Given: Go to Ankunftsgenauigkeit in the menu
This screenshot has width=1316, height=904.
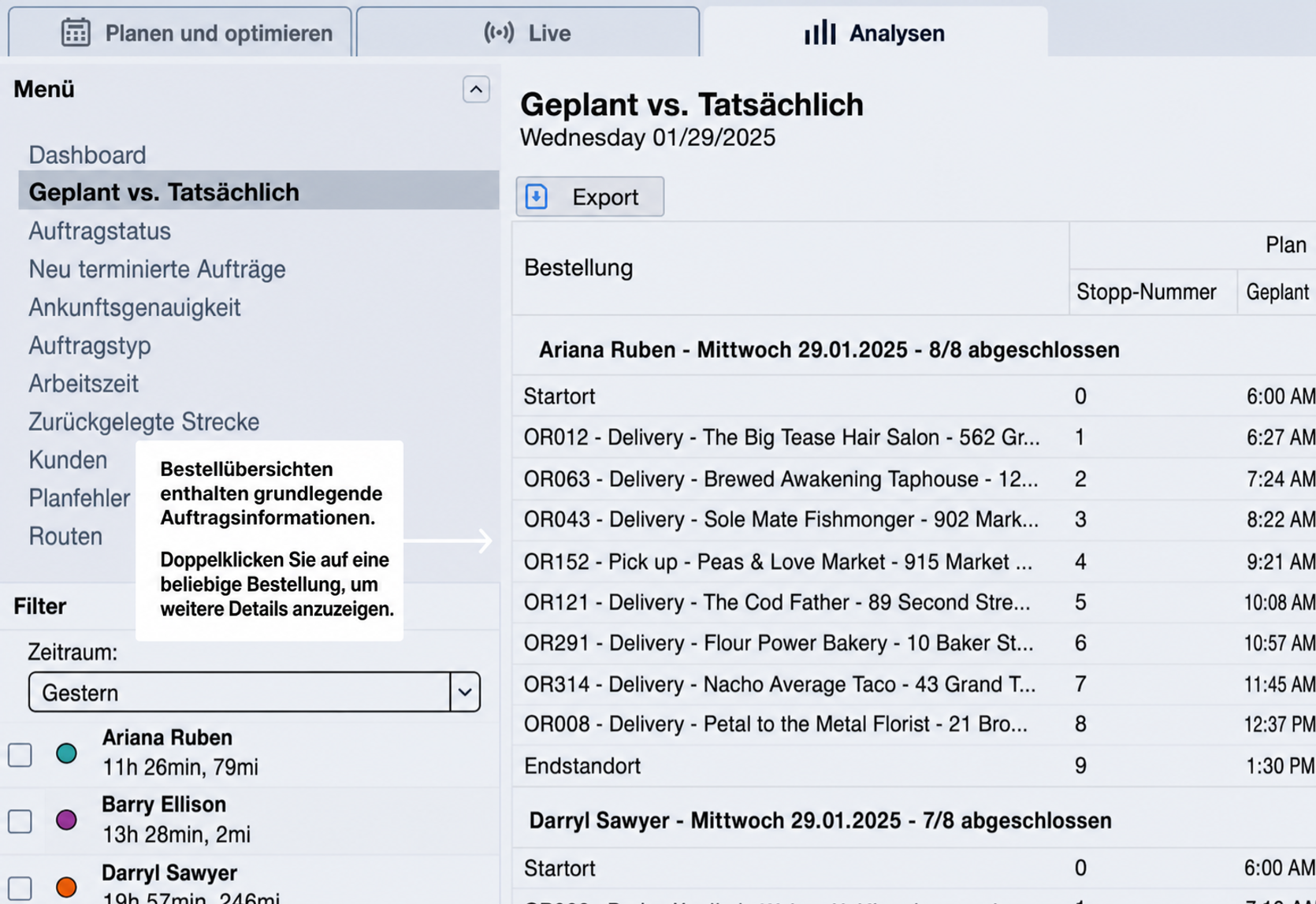Looking at the screenshot, I should pyautogui.click(x=135, y=307).
